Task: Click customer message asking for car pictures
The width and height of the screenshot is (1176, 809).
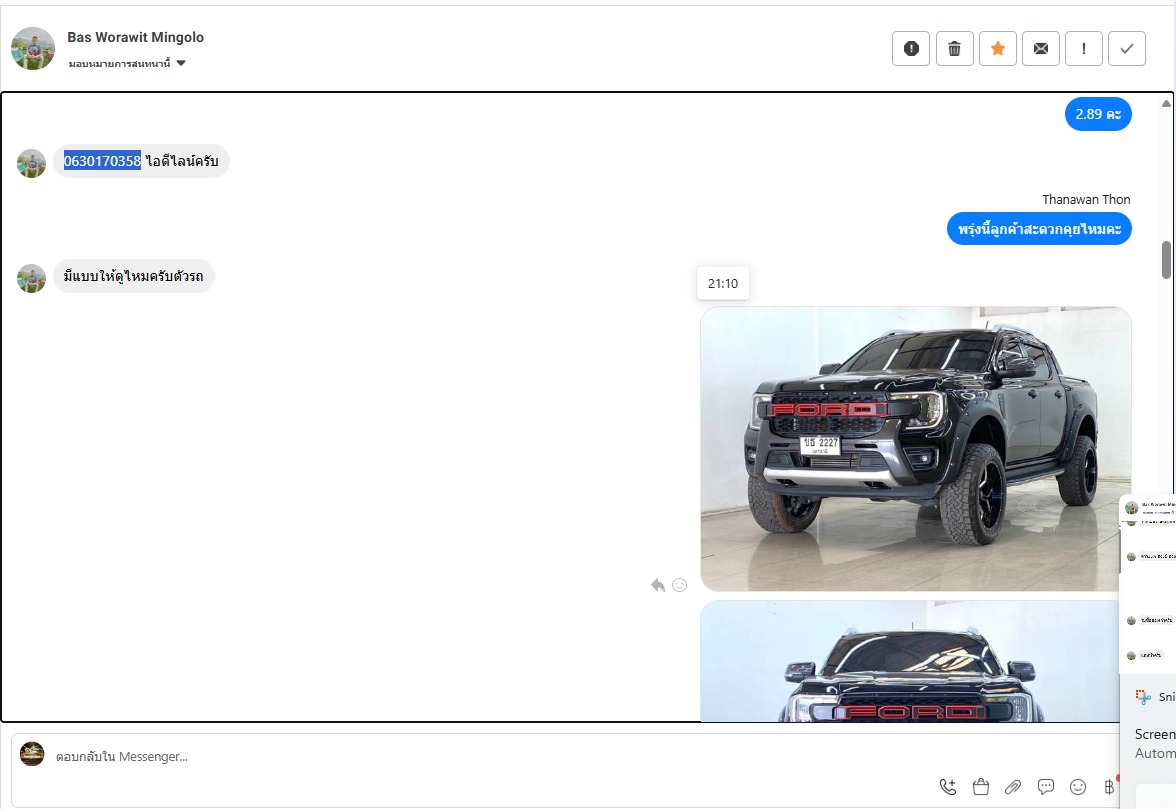Action: click(134, 276)
